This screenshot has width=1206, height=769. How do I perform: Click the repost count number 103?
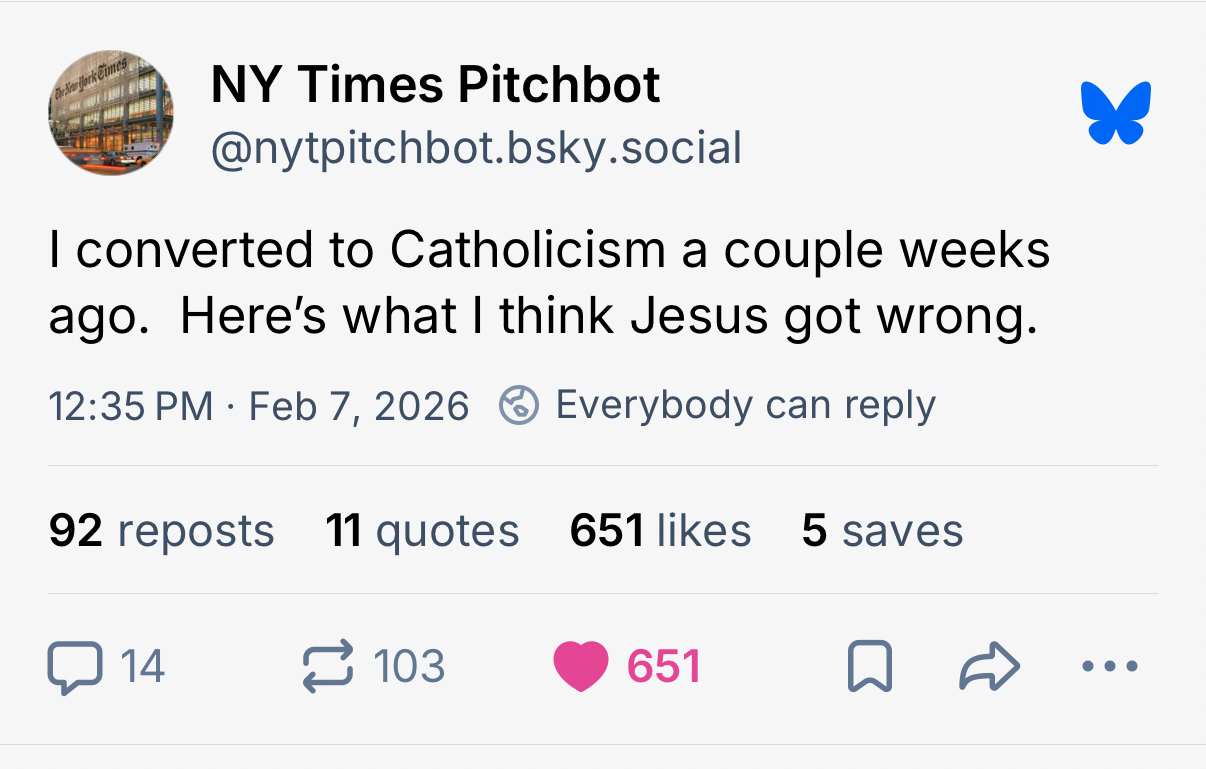coord(409,667)
